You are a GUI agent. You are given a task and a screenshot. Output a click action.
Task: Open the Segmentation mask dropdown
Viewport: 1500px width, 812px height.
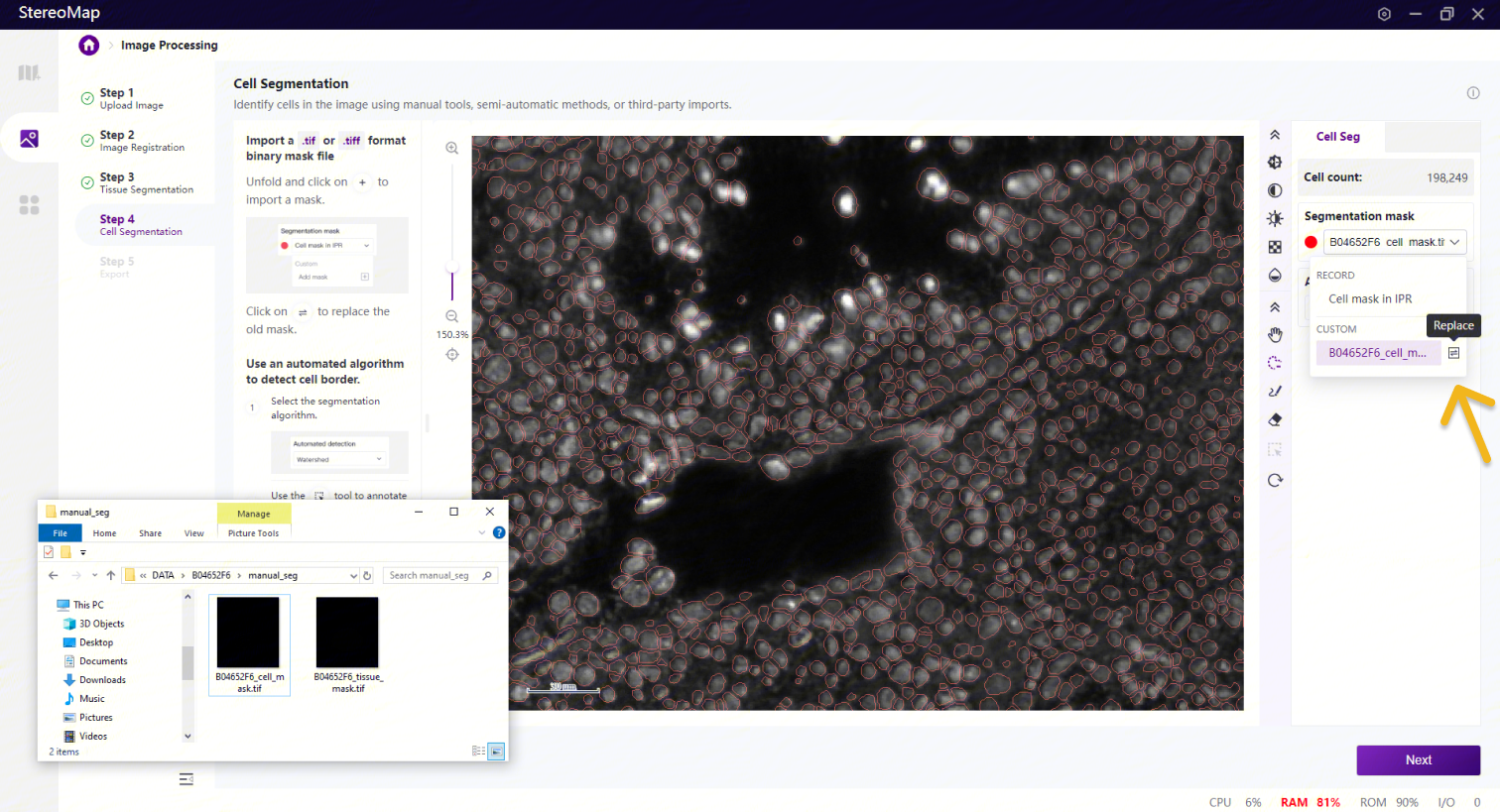click(1394, 242)
